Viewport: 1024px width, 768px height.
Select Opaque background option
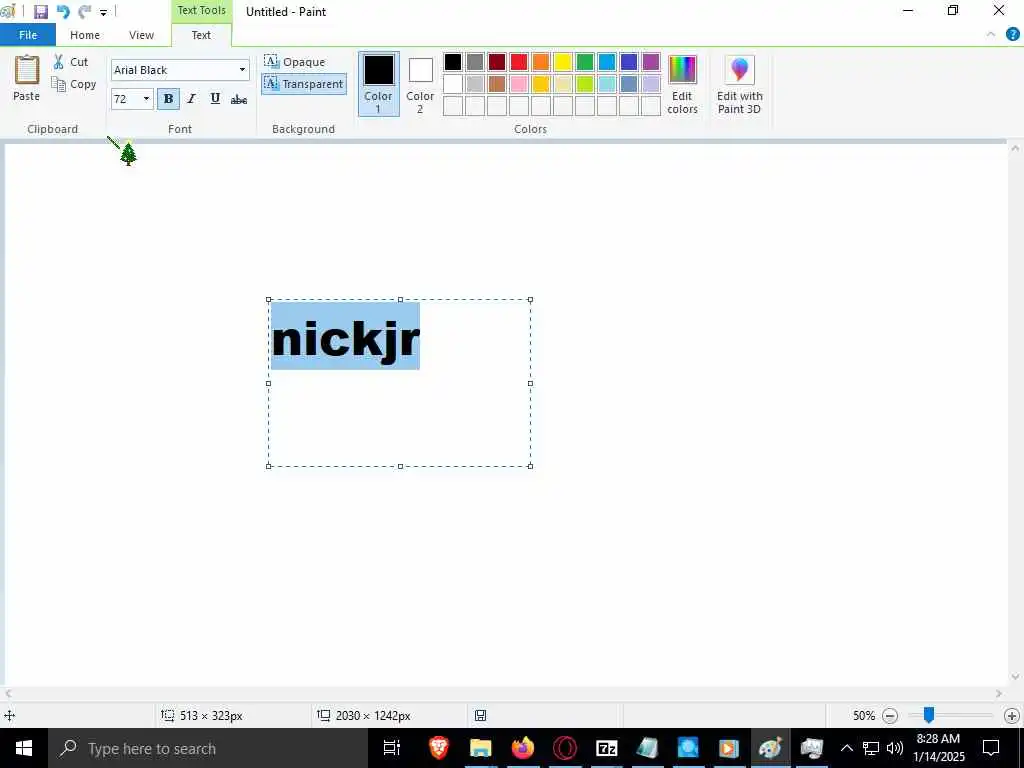coord(295,62)
